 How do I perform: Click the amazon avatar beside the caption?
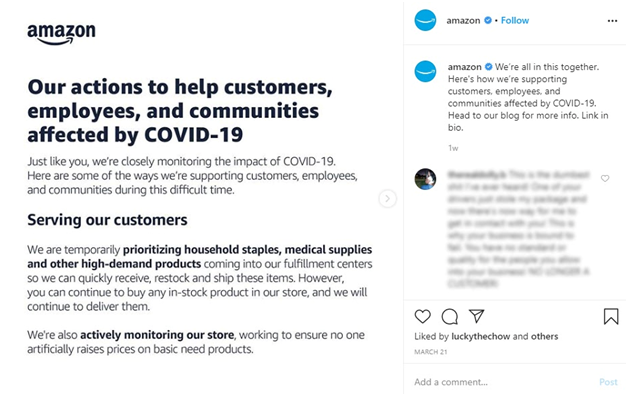425,71
